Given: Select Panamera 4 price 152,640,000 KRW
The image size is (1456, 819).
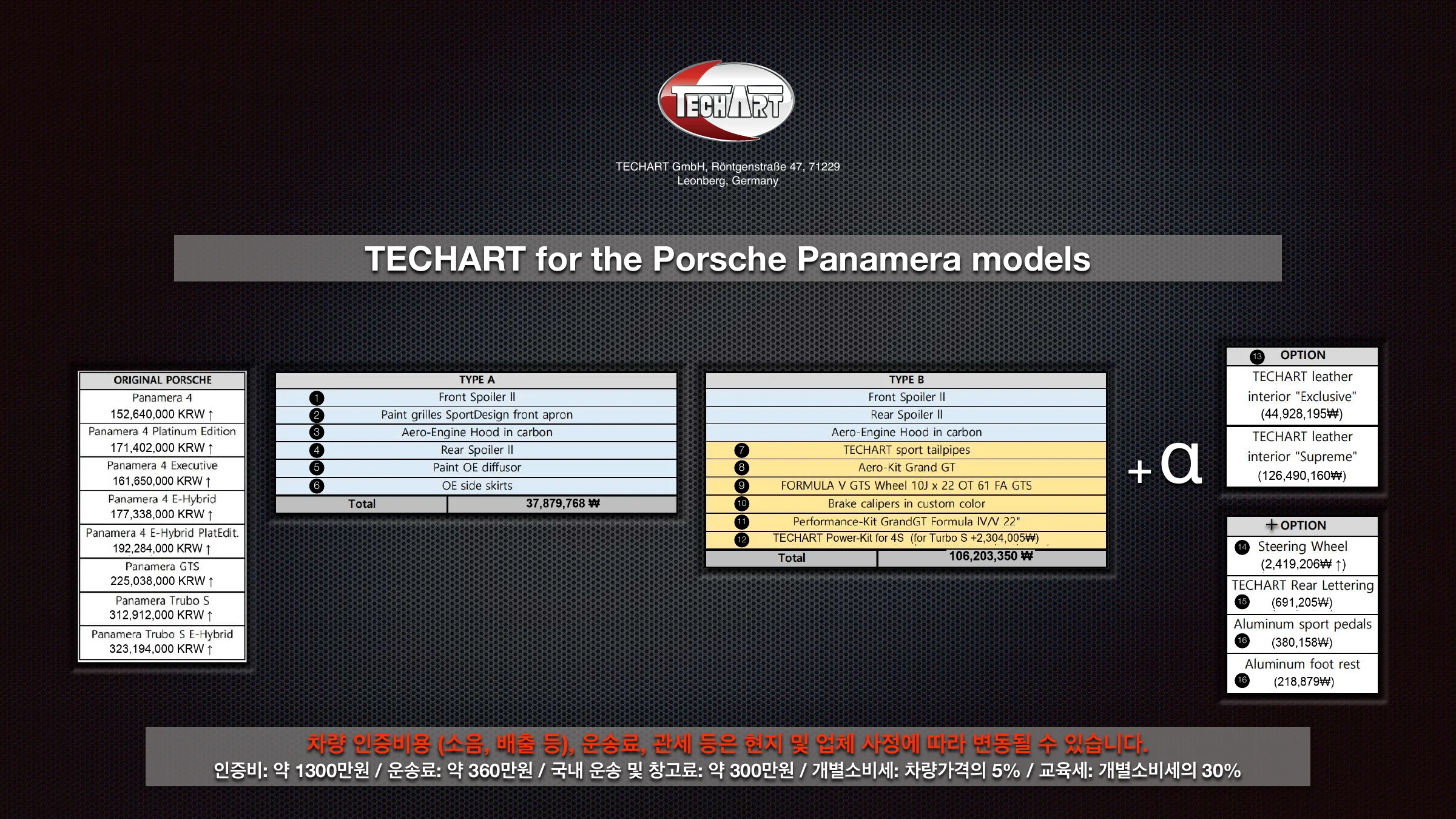Looking at the screenshot, I should point(162,414).
